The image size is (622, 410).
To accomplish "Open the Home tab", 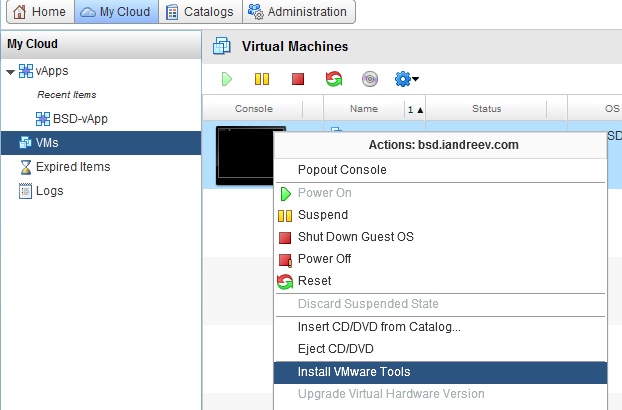I will tap(40, 12).
